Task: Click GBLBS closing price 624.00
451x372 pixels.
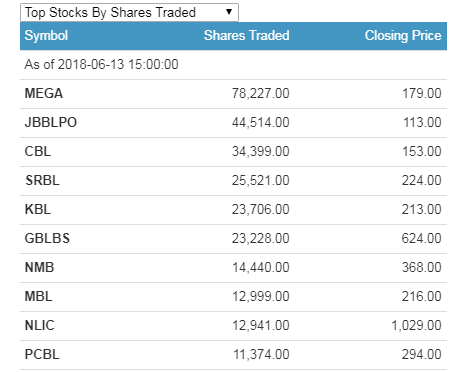Action: point(422,238)
